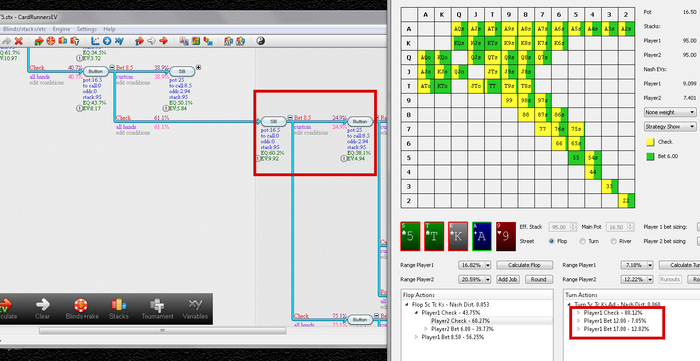Select the Turn street radio button

(583, 241)
